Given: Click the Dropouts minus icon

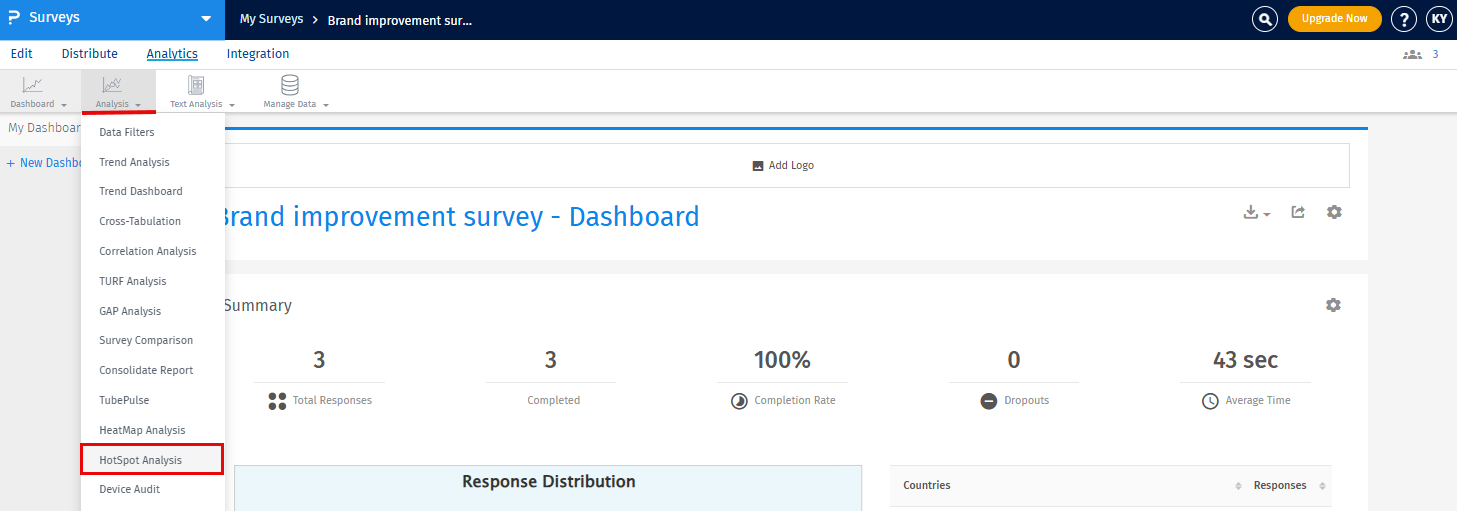Looking at the screenshot, I should pos(988,401).
